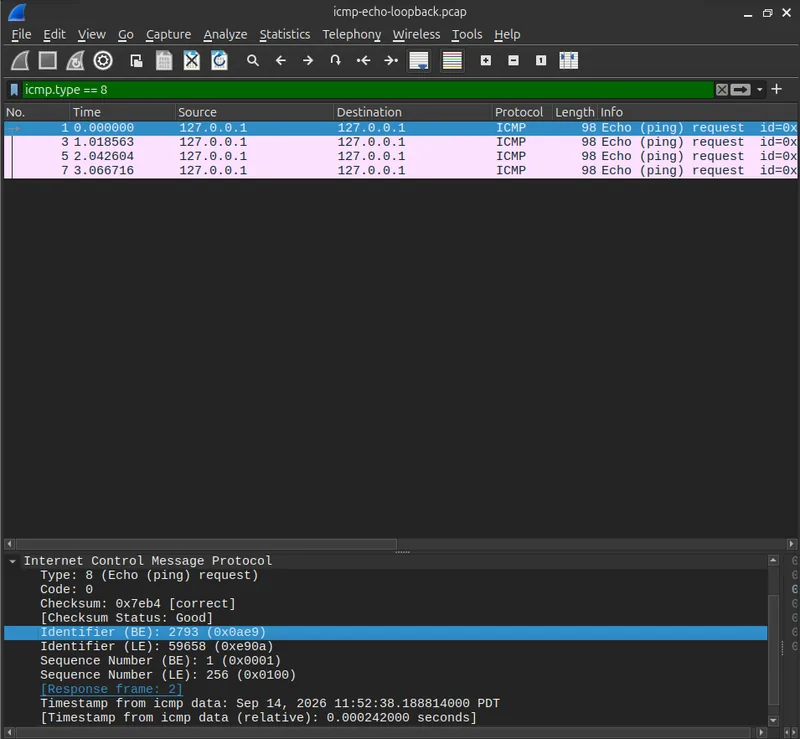The width and height of the screenshot is (800, 739).
Task: Collapse Internet Control Message Protocol tree
Action: (x=12, y=561)
